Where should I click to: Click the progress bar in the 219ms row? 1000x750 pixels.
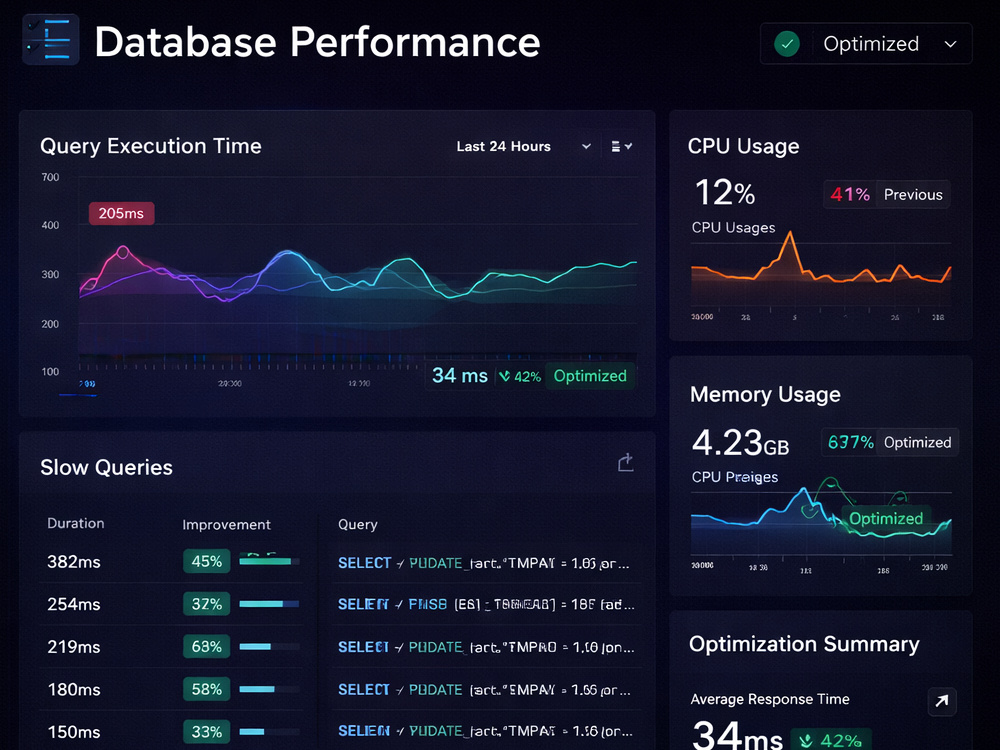pos(269,647)
